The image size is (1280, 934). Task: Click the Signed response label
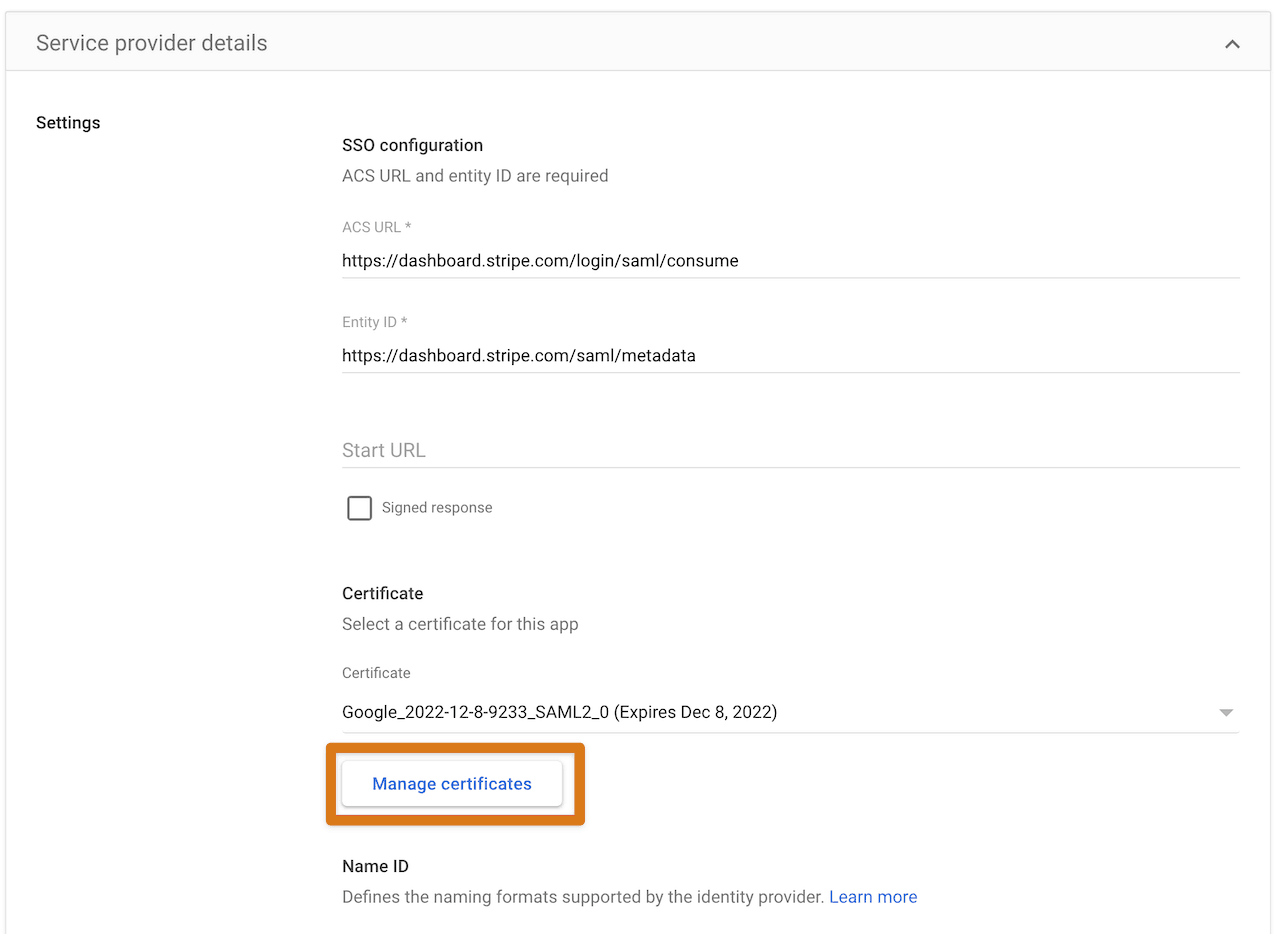437,508
